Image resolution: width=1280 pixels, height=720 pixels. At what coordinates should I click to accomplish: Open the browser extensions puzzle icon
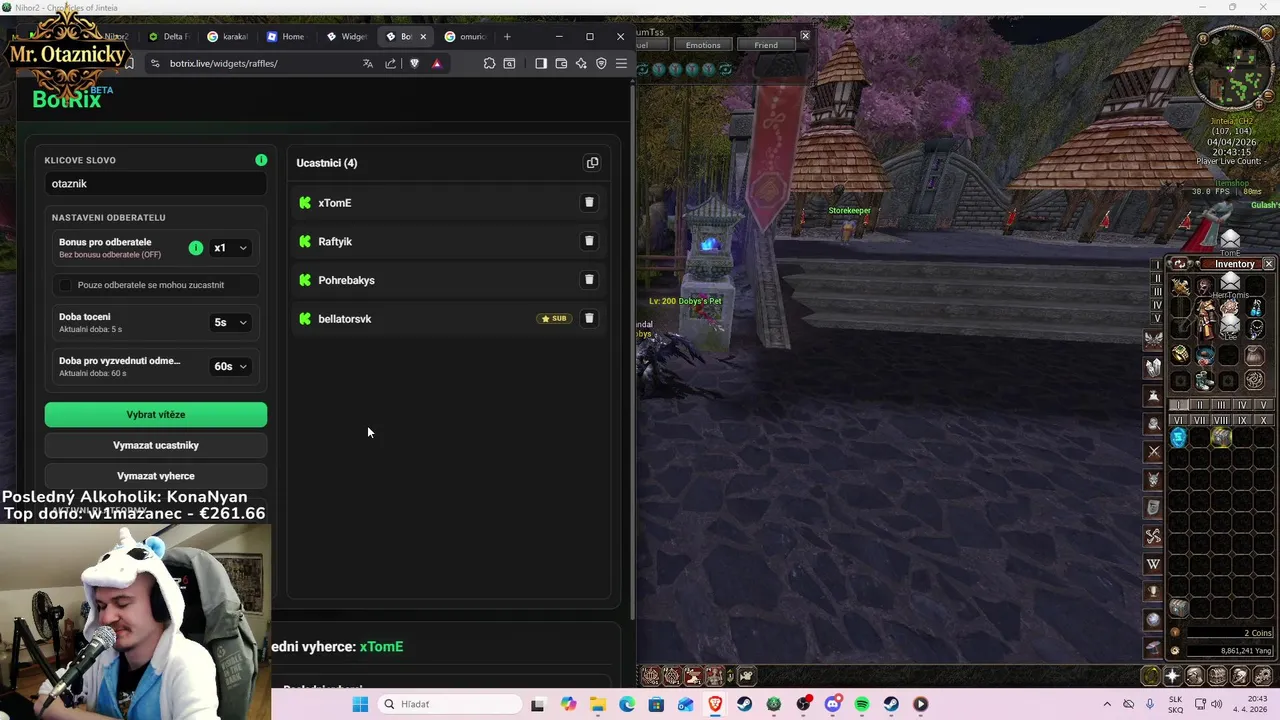(x=489, y=63)
